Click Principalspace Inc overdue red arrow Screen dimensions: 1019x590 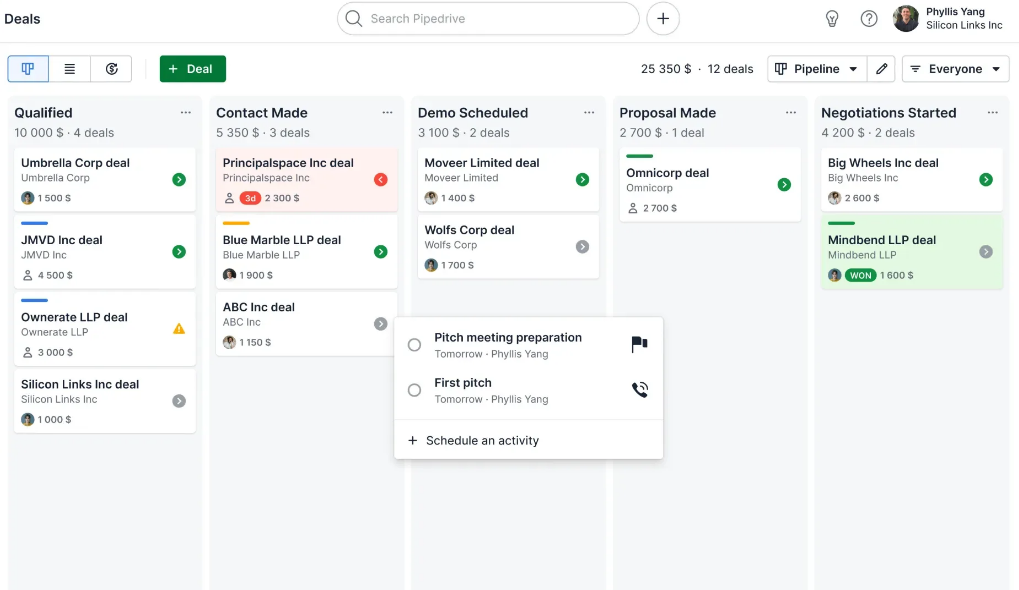pos(381,179)
